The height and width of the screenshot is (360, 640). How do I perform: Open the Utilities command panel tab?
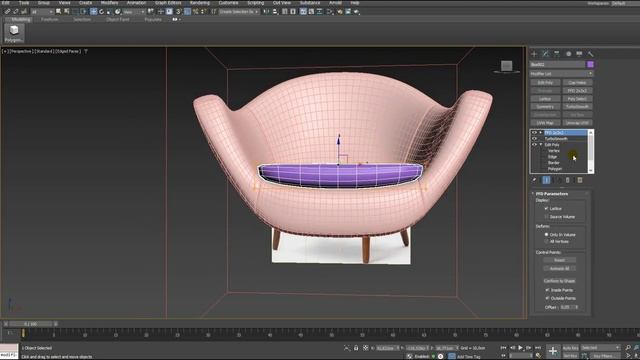coord(590,54)
